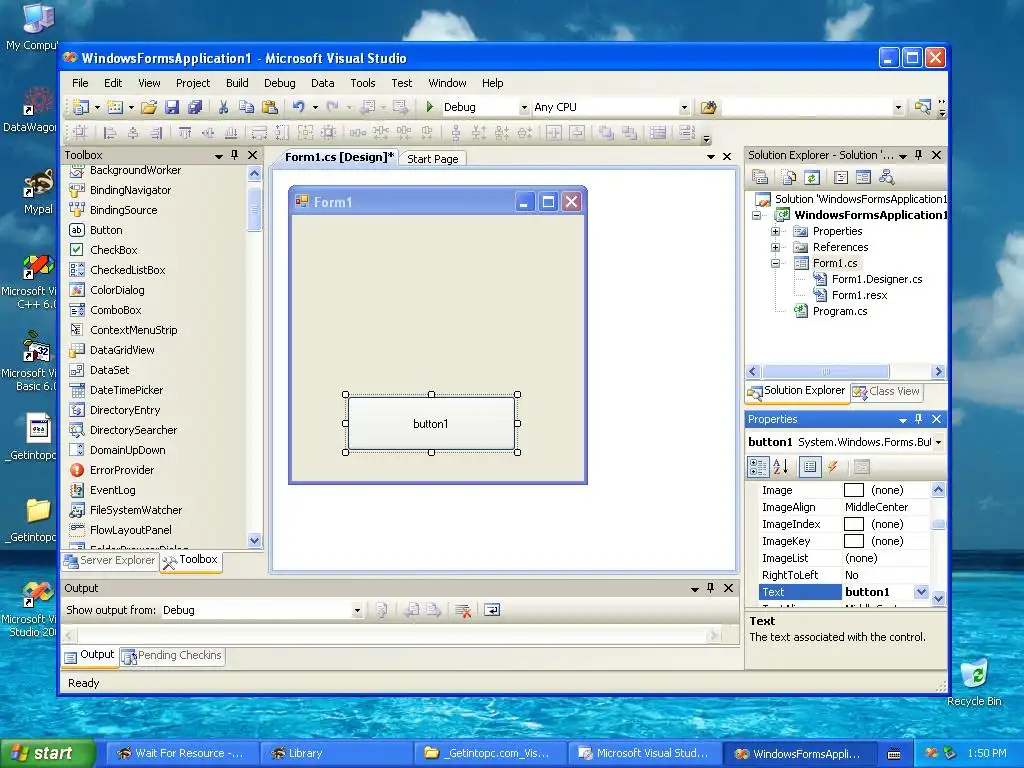Image resolution: width=1024 pixels, height=768 pixels.
Task: Switch to the Class View tab
Action: 887,391
